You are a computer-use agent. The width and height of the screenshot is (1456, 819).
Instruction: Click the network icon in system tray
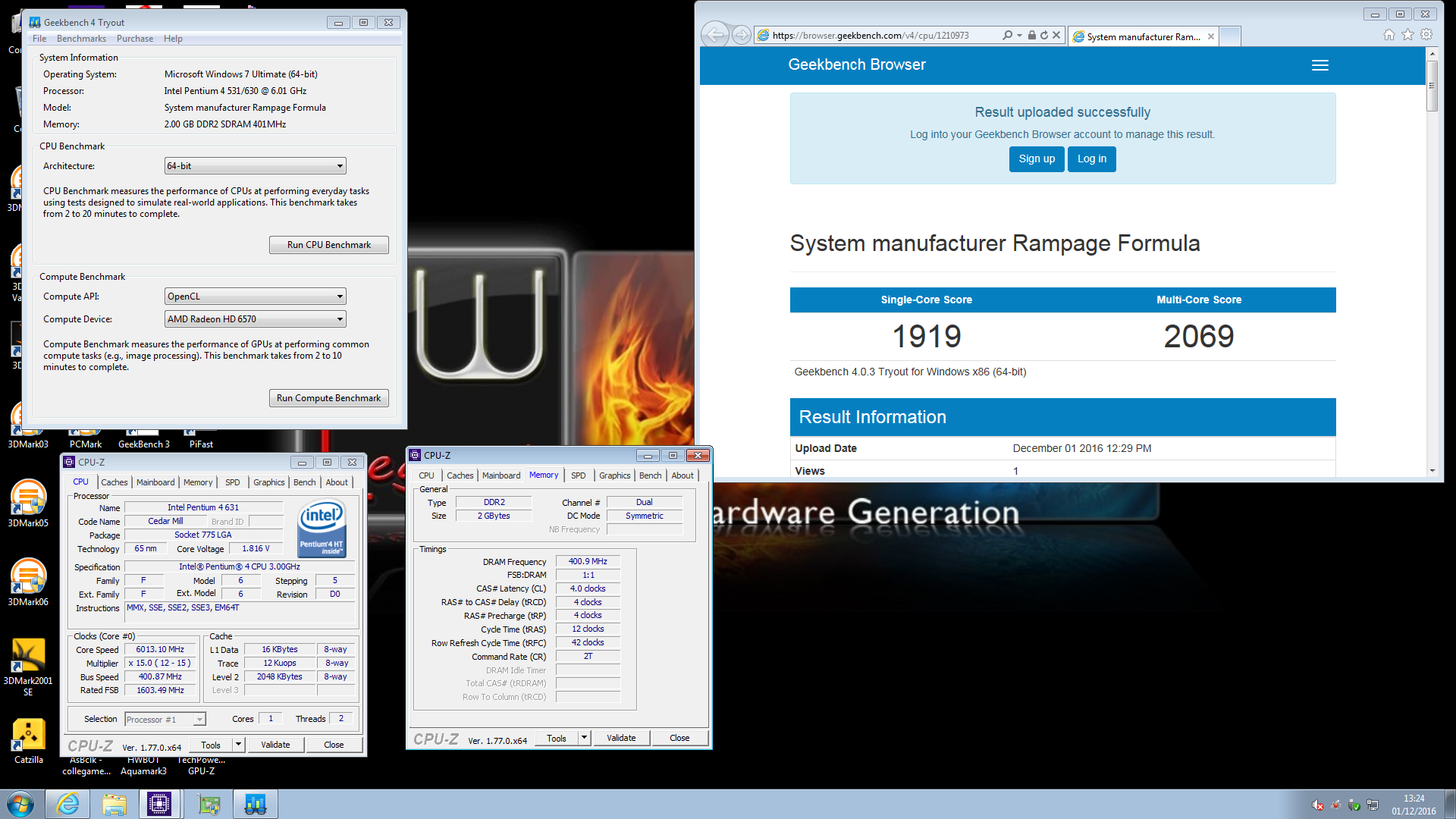[x=1373, y=805]
